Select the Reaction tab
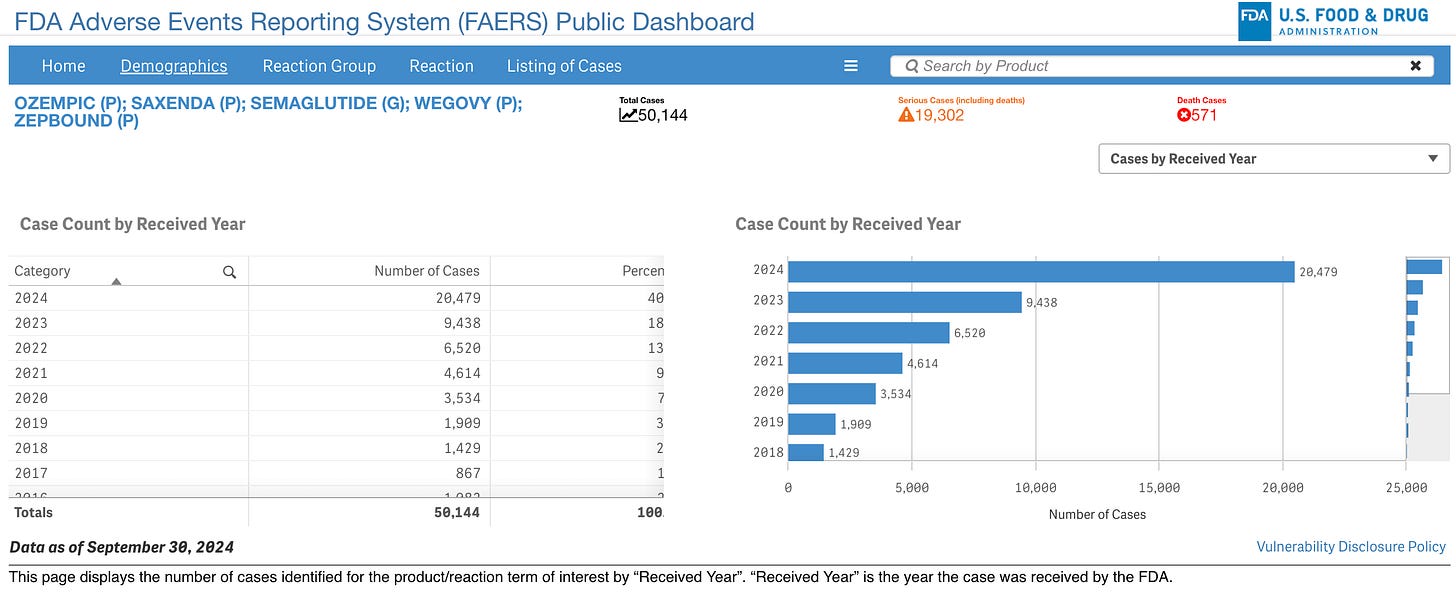 coord(441,66)
